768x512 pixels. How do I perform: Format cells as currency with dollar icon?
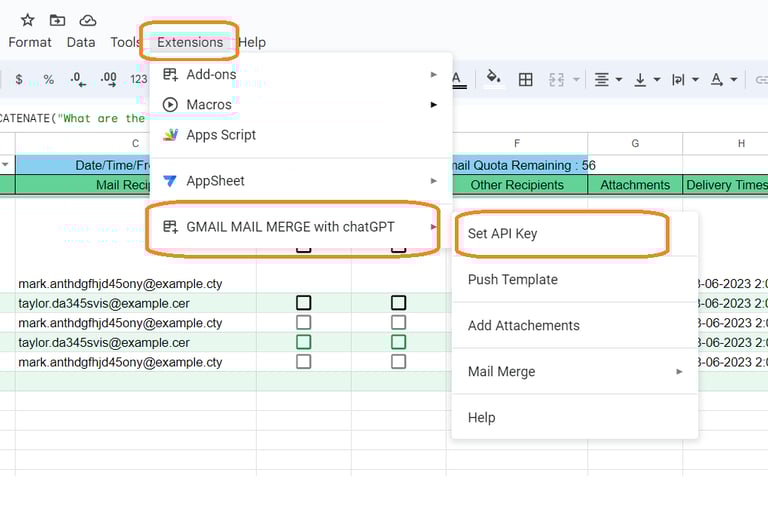tap(19, 79)
